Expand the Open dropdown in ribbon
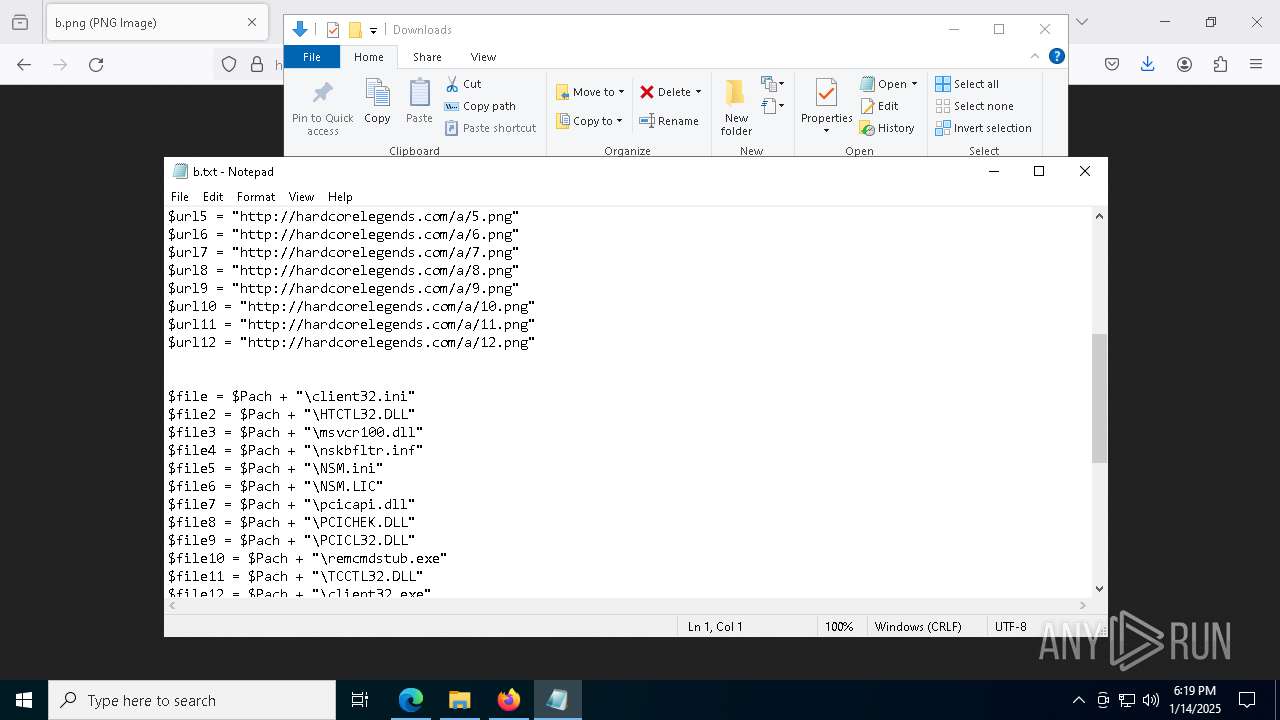This screenshot has height=720, width=1280. click(x=914, y=84)
